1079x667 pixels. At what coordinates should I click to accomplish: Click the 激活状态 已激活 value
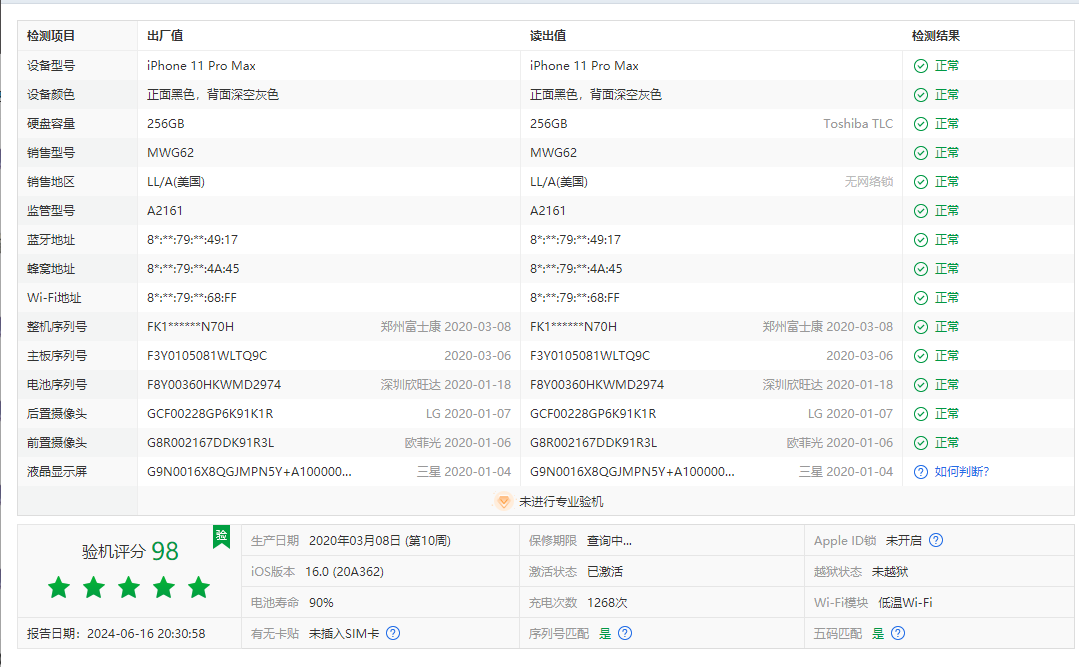(605, 571)
